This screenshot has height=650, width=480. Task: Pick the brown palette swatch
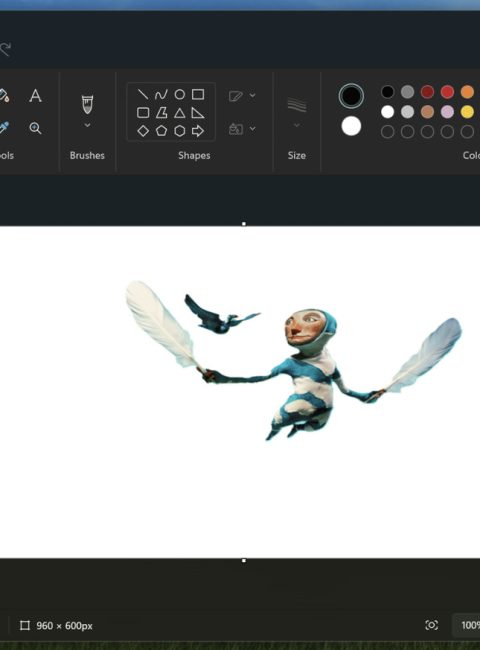(427, 112)
